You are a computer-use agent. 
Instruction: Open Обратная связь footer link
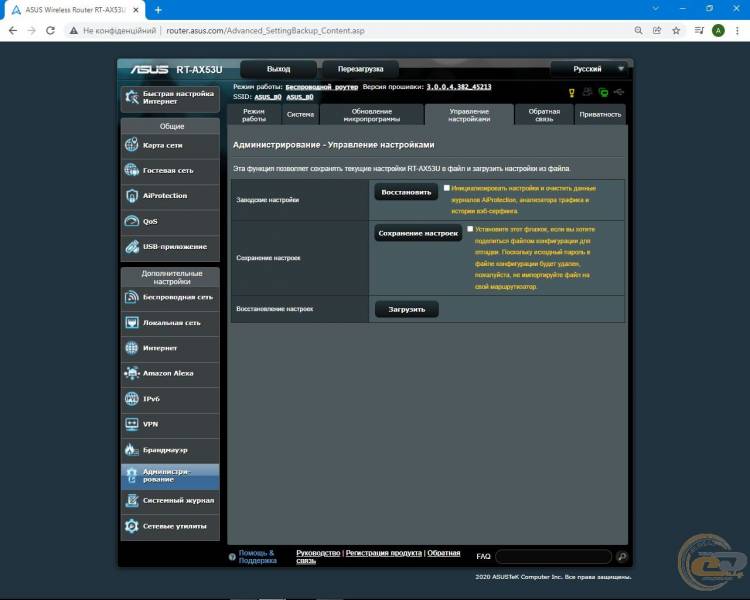click(378, 557)
